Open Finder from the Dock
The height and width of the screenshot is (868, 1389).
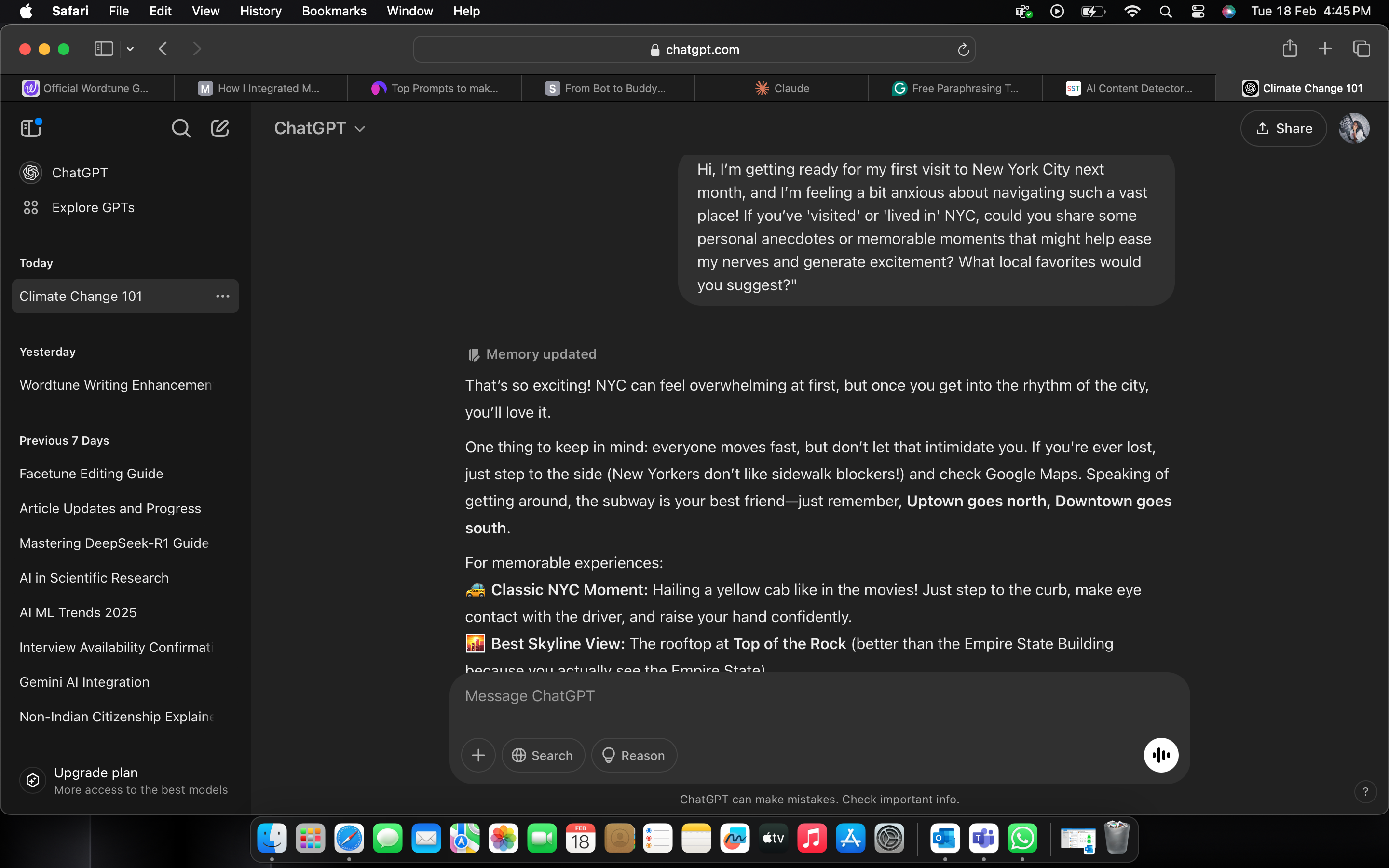(x=272, y=839)
